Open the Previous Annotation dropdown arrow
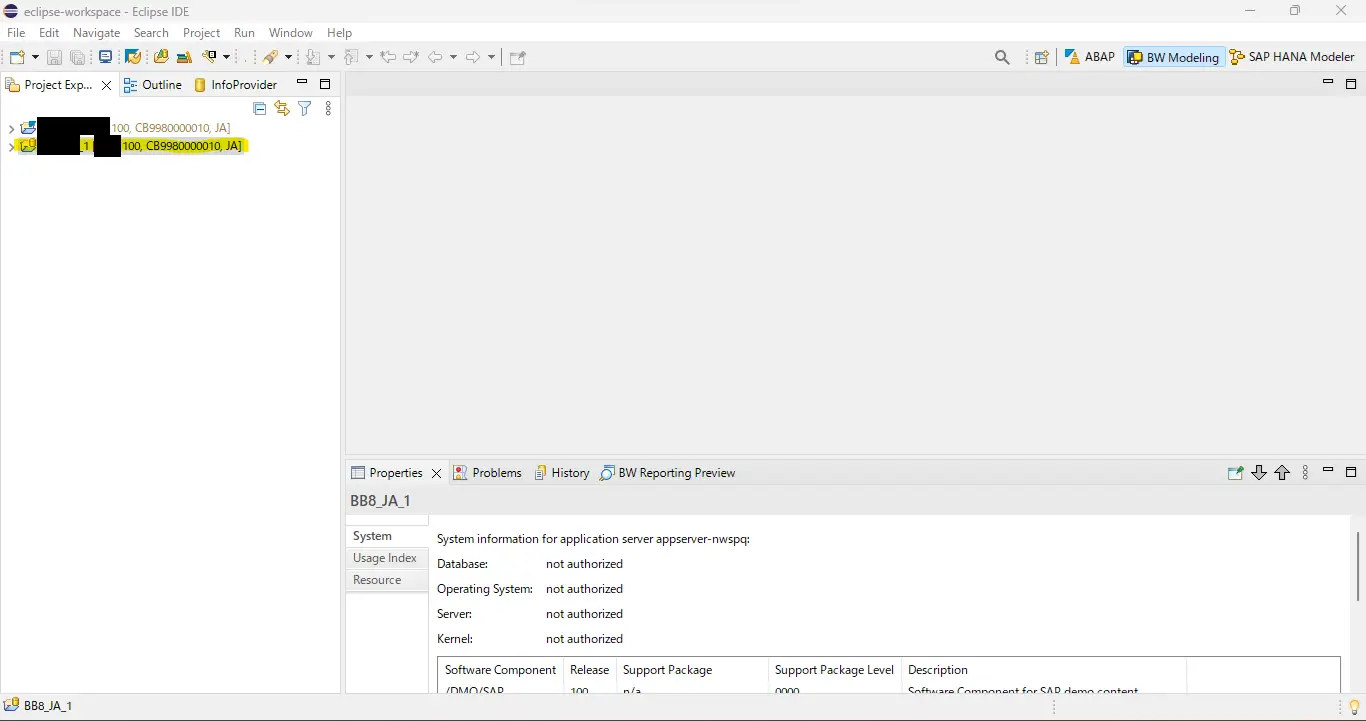This screenshot has height=721, width=1366. tap(369, 57)
